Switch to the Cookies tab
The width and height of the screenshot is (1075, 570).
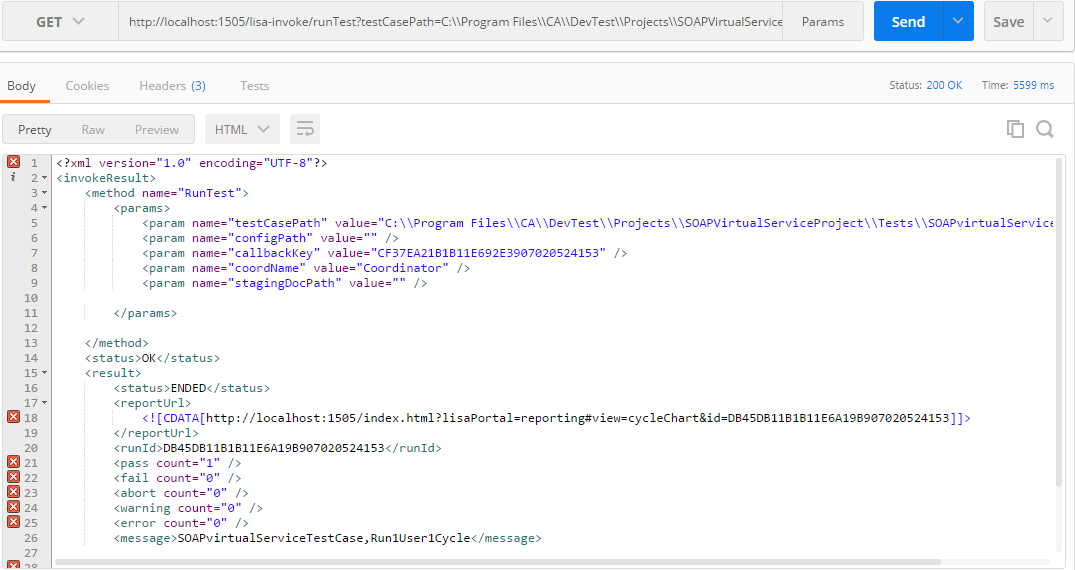coord(87,86)
